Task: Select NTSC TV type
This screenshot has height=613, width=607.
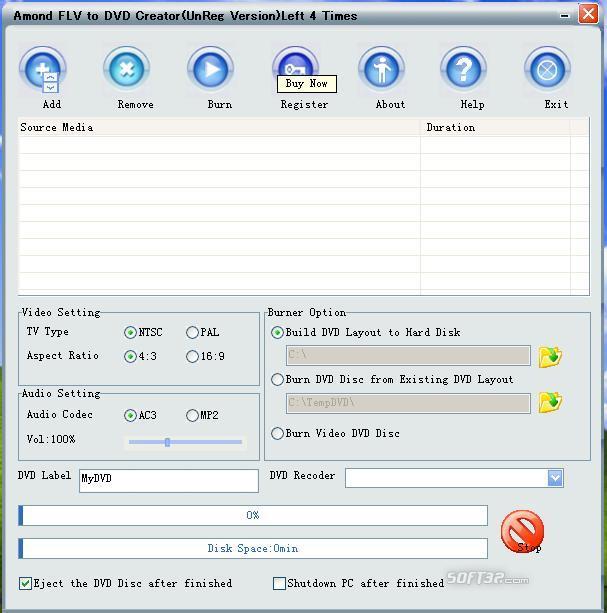Action: tap(130, 333)
